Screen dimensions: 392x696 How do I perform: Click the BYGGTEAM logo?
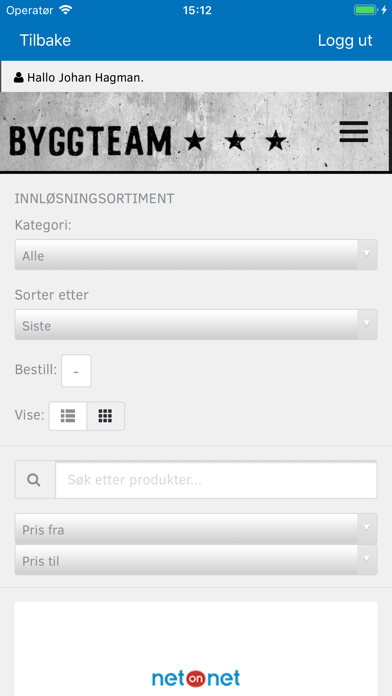tap(148, 141)
